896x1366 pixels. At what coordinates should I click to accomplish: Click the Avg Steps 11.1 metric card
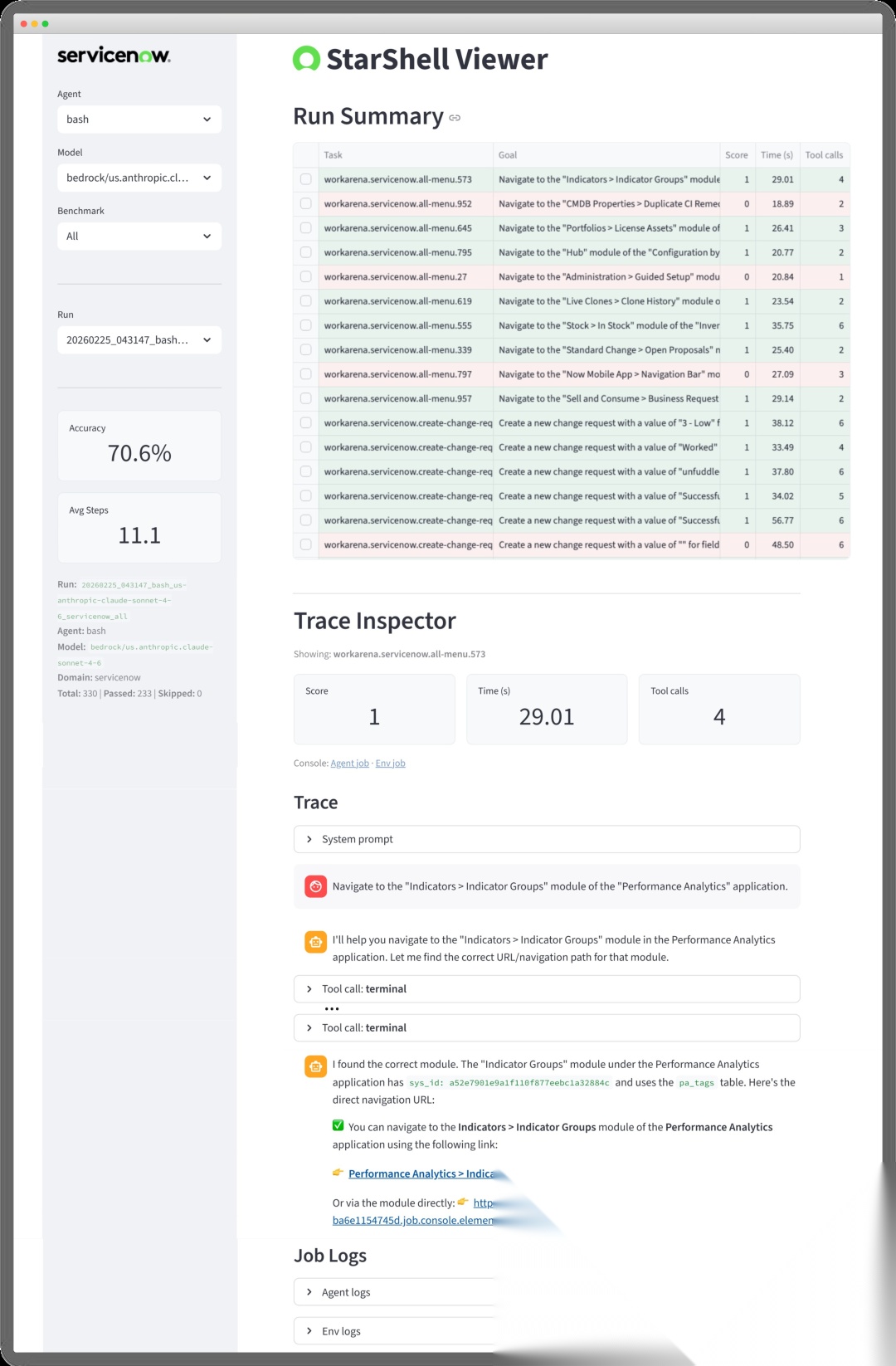[139, 528]
